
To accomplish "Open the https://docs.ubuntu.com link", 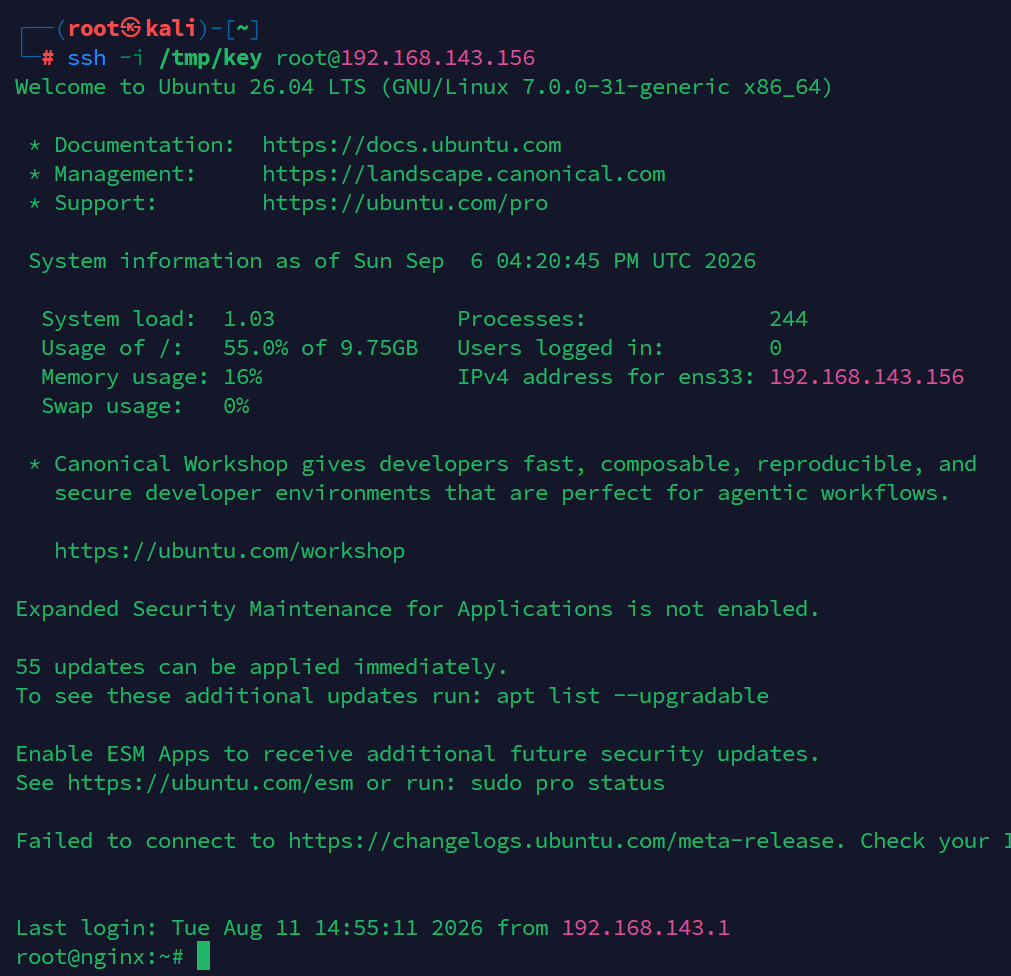I will tap(412, 145).
